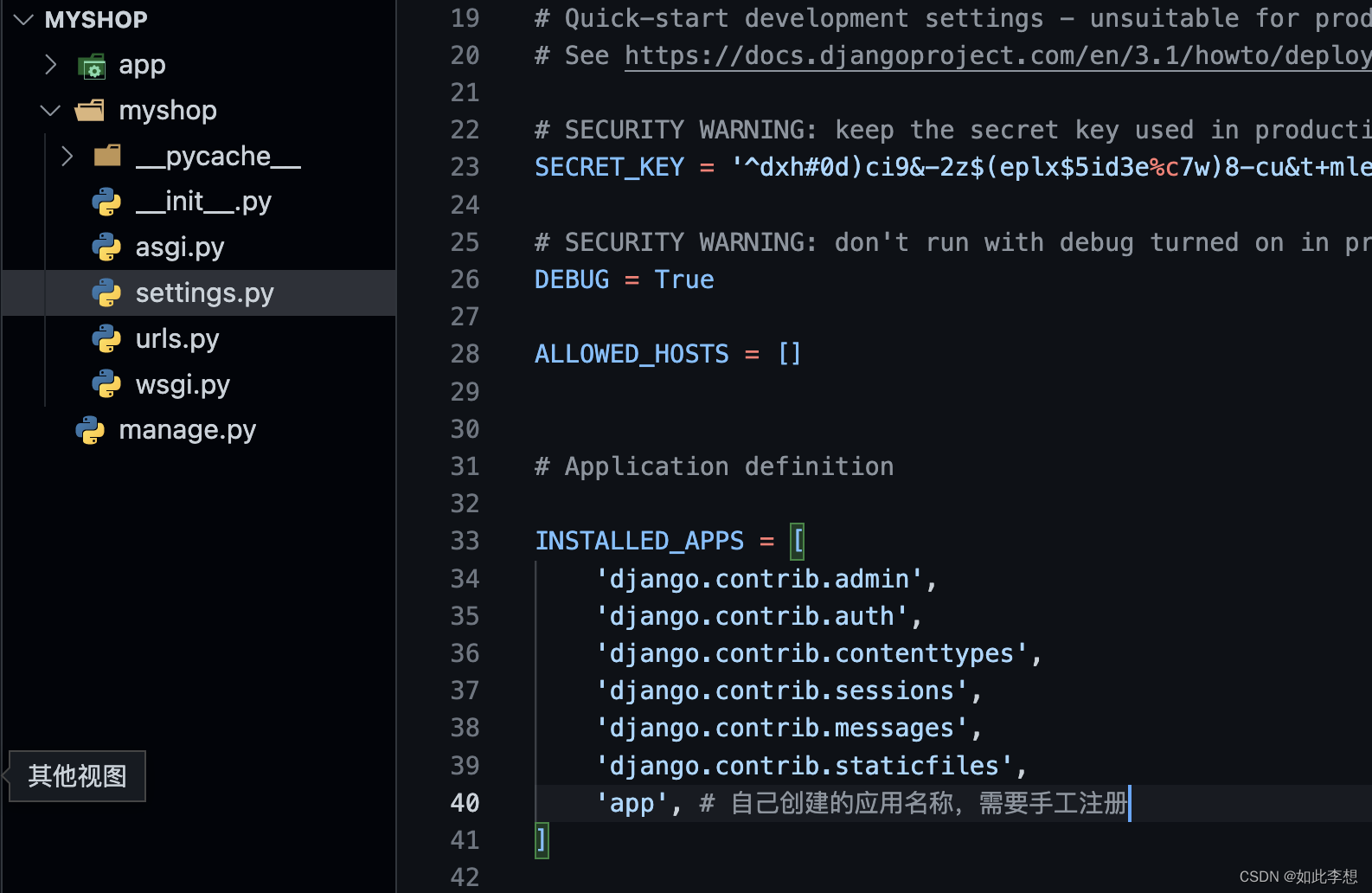Click the Chinese comment on line 40
1372x893 pixels.
[914, 803]
